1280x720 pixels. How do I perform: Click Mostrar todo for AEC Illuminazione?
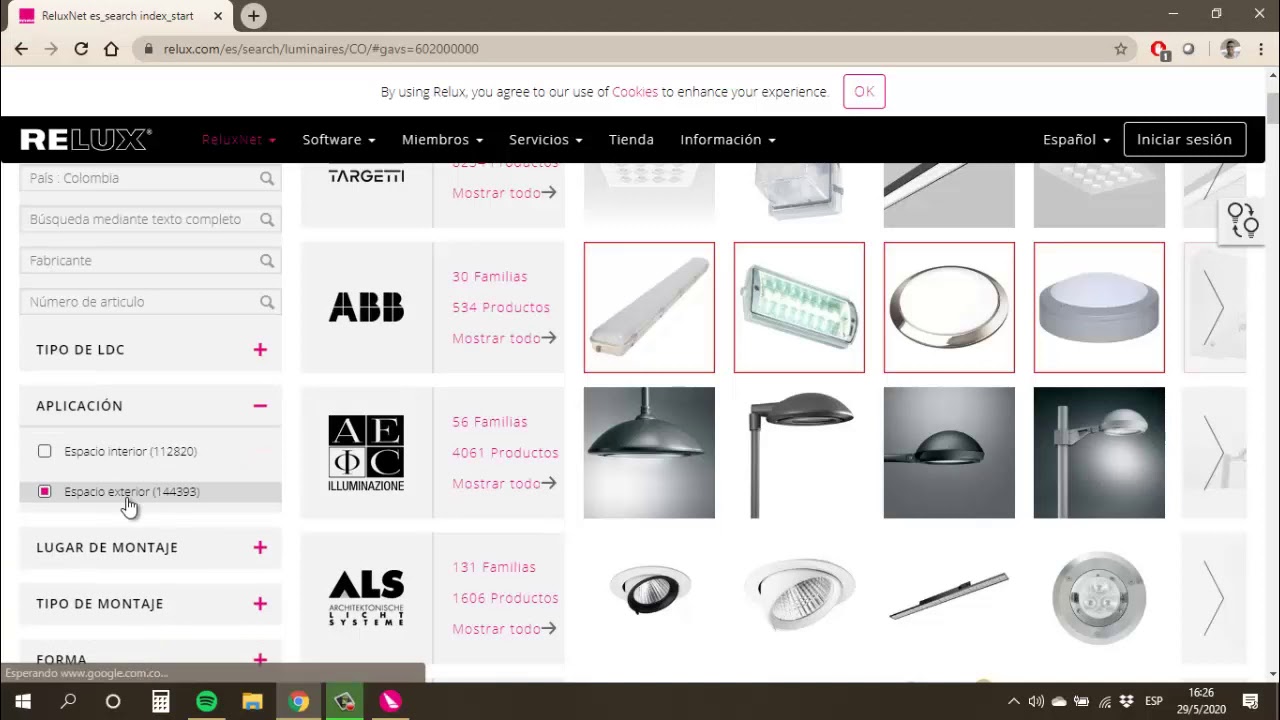(504, 483)
